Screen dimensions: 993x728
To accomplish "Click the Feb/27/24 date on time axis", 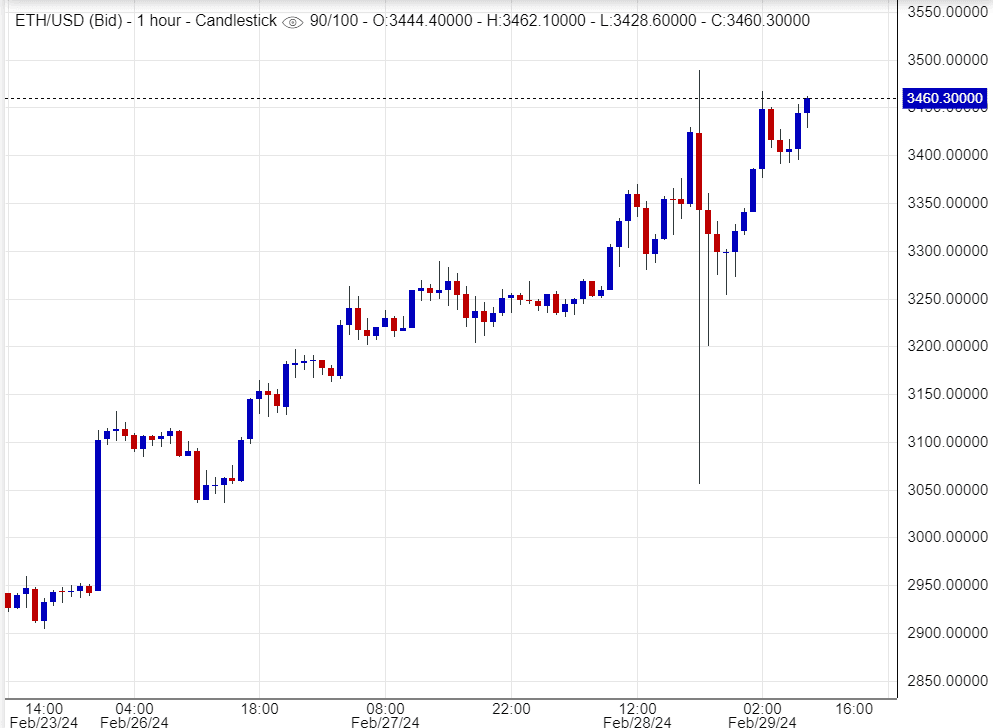I will (x=384, y=721).
